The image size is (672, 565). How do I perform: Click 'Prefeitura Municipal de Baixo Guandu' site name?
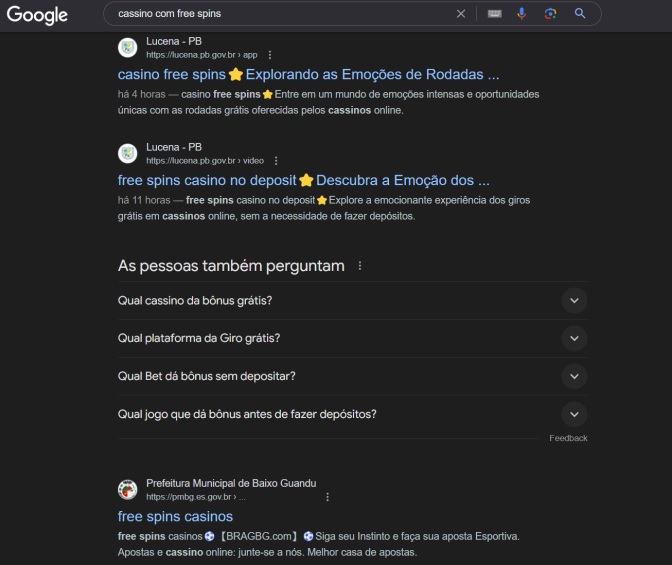tap(231, 484)
